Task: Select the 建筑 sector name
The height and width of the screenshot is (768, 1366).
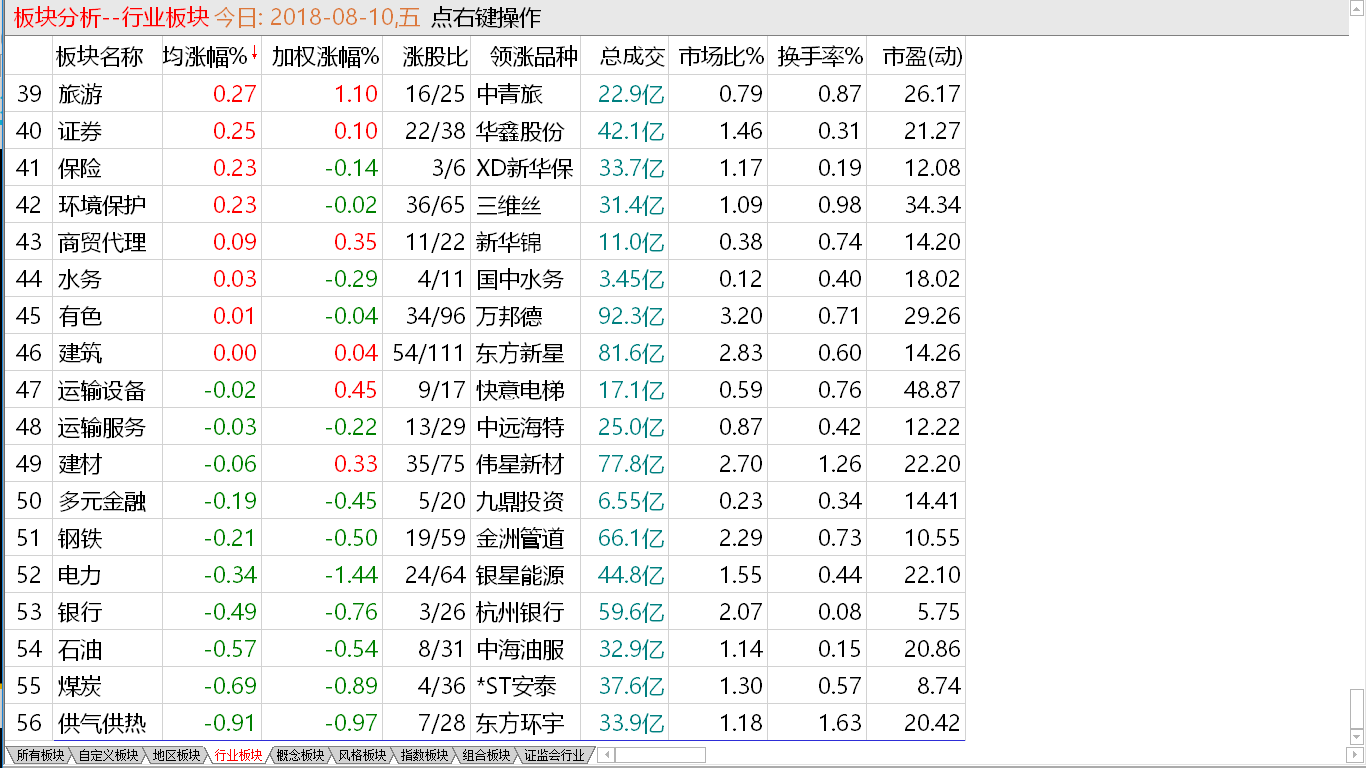Action: click(x=80, y=353)
